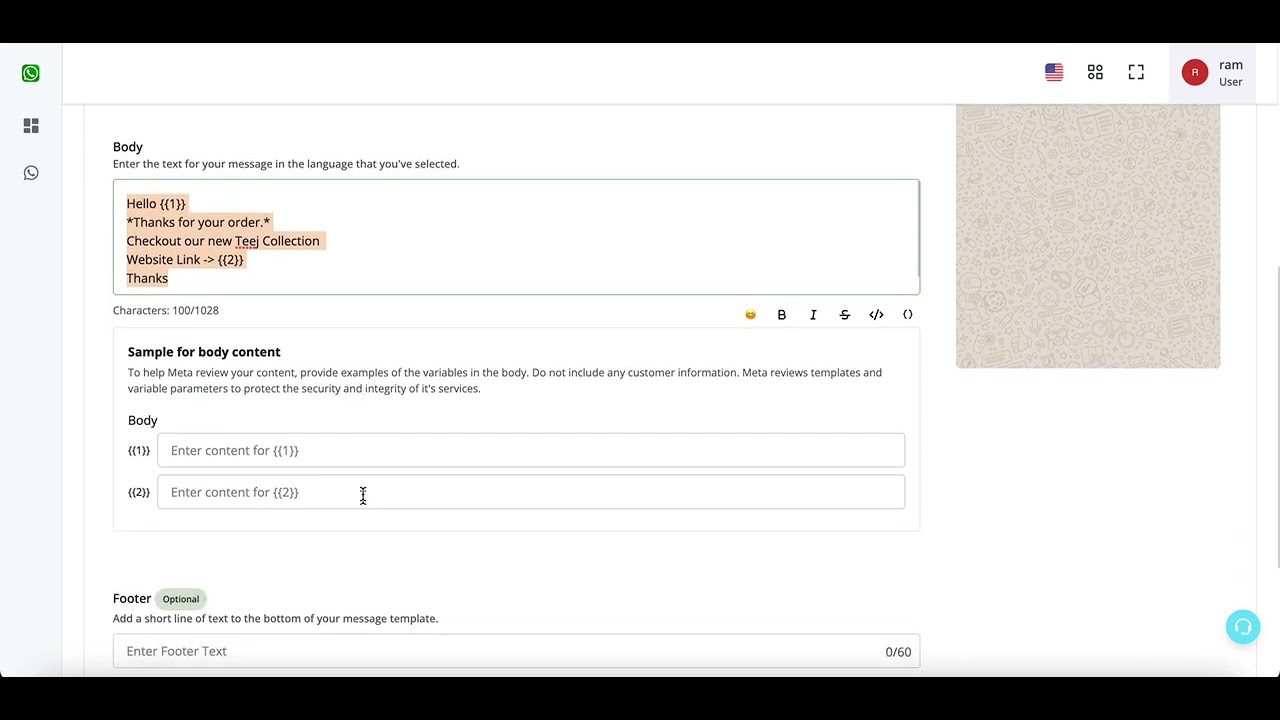Click the 'Optional' badge beside Footer

[x=181, y=599]
